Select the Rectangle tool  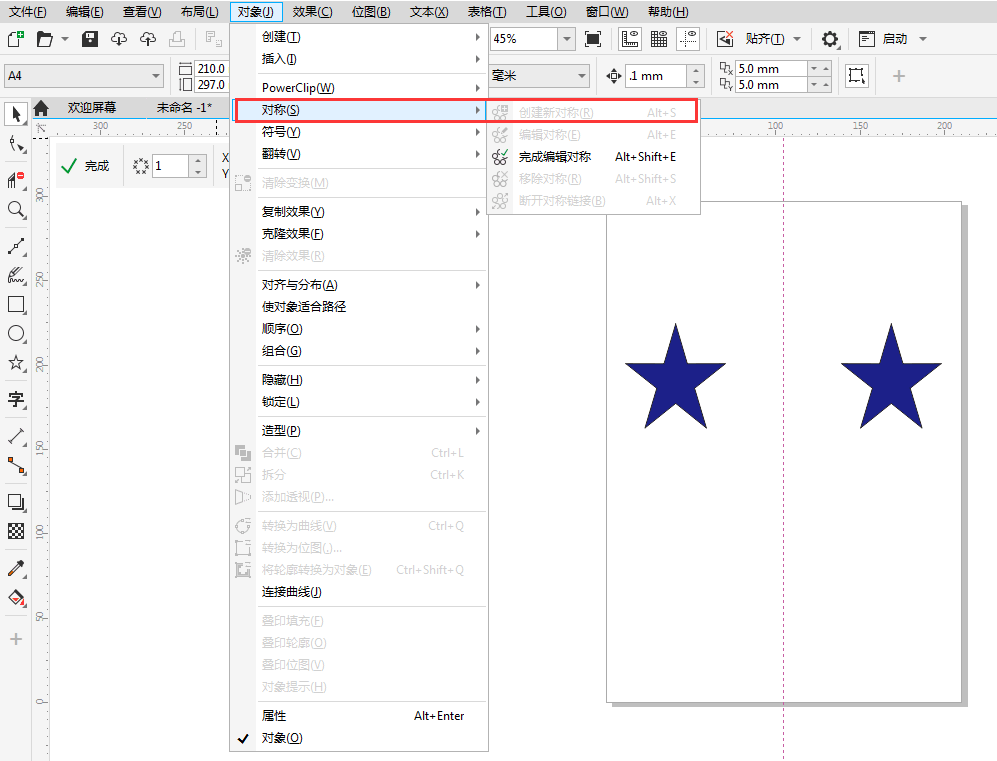click(x=15, y=305)
